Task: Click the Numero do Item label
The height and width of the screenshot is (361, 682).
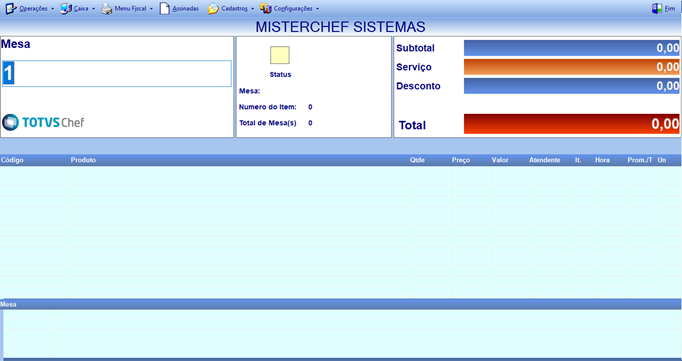Action: (x=267, y=107)
